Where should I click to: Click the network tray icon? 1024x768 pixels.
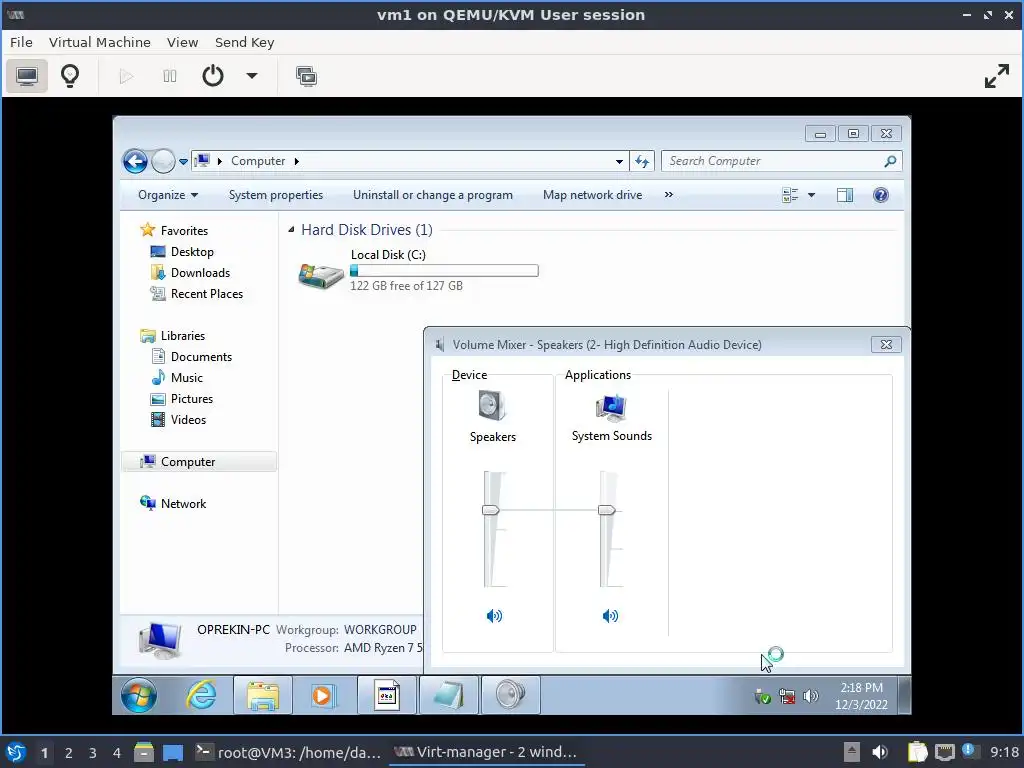coord(787,697)
